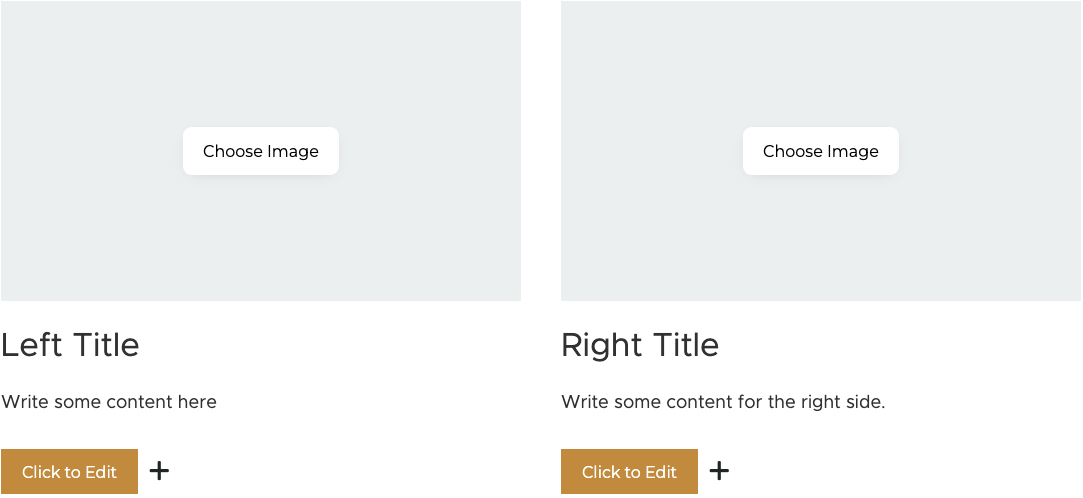Edit the Right Title heading
This screenshot has height=498, width=1083.
(x=640, y=345)
